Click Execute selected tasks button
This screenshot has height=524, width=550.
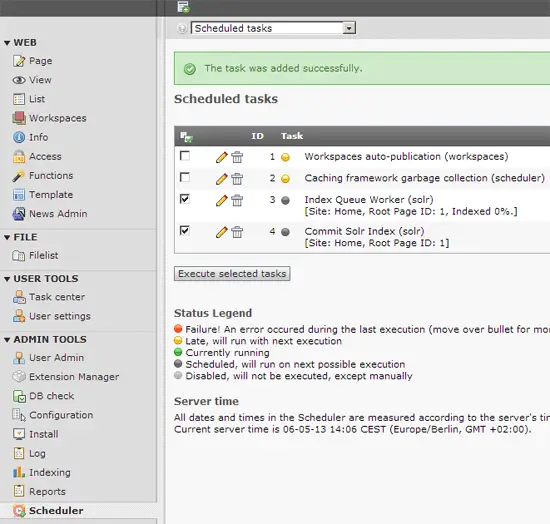(x=232, y=274)
